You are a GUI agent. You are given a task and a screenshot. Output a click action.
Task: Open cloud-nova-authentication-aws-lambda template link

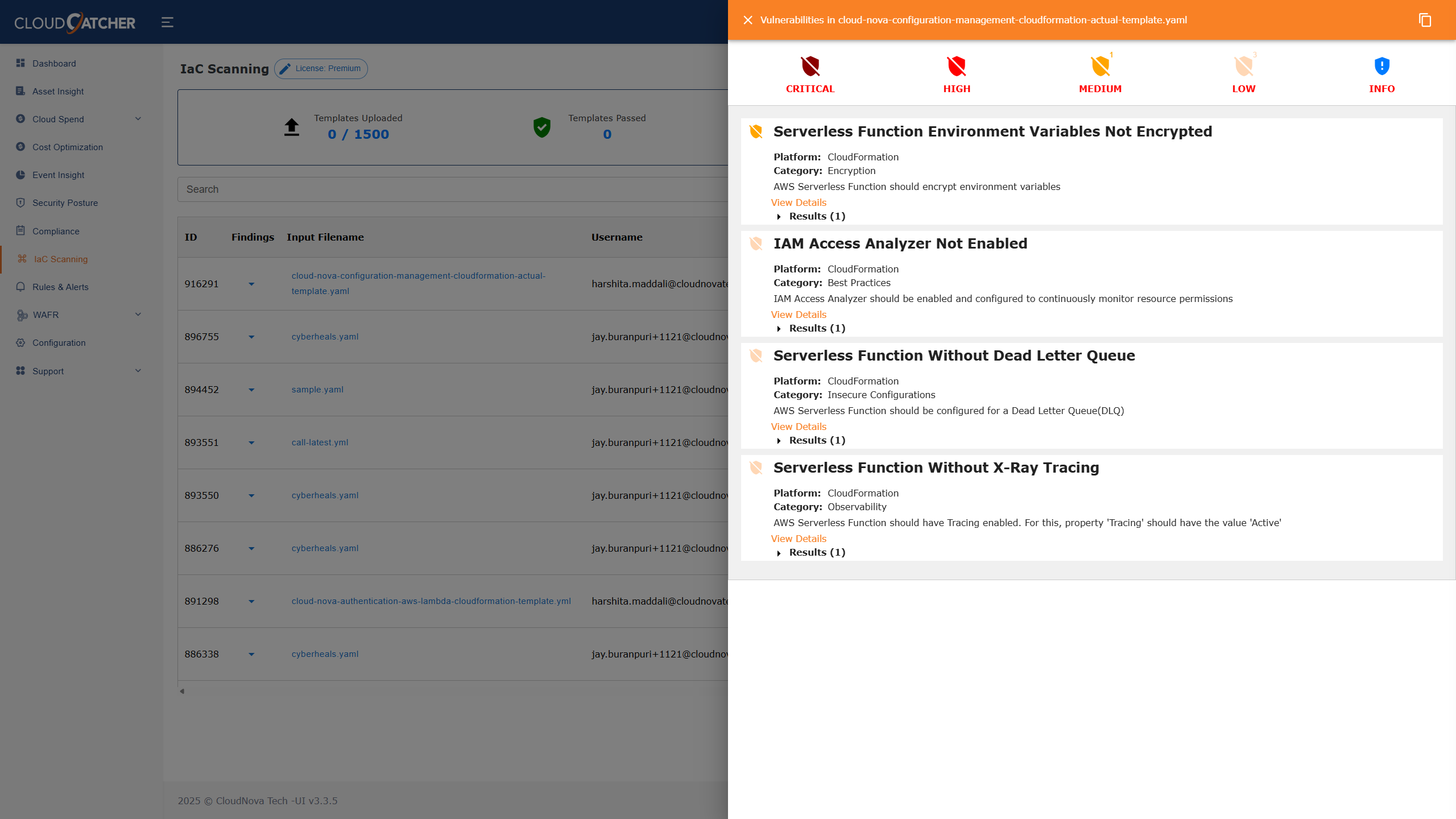point(431,601)
